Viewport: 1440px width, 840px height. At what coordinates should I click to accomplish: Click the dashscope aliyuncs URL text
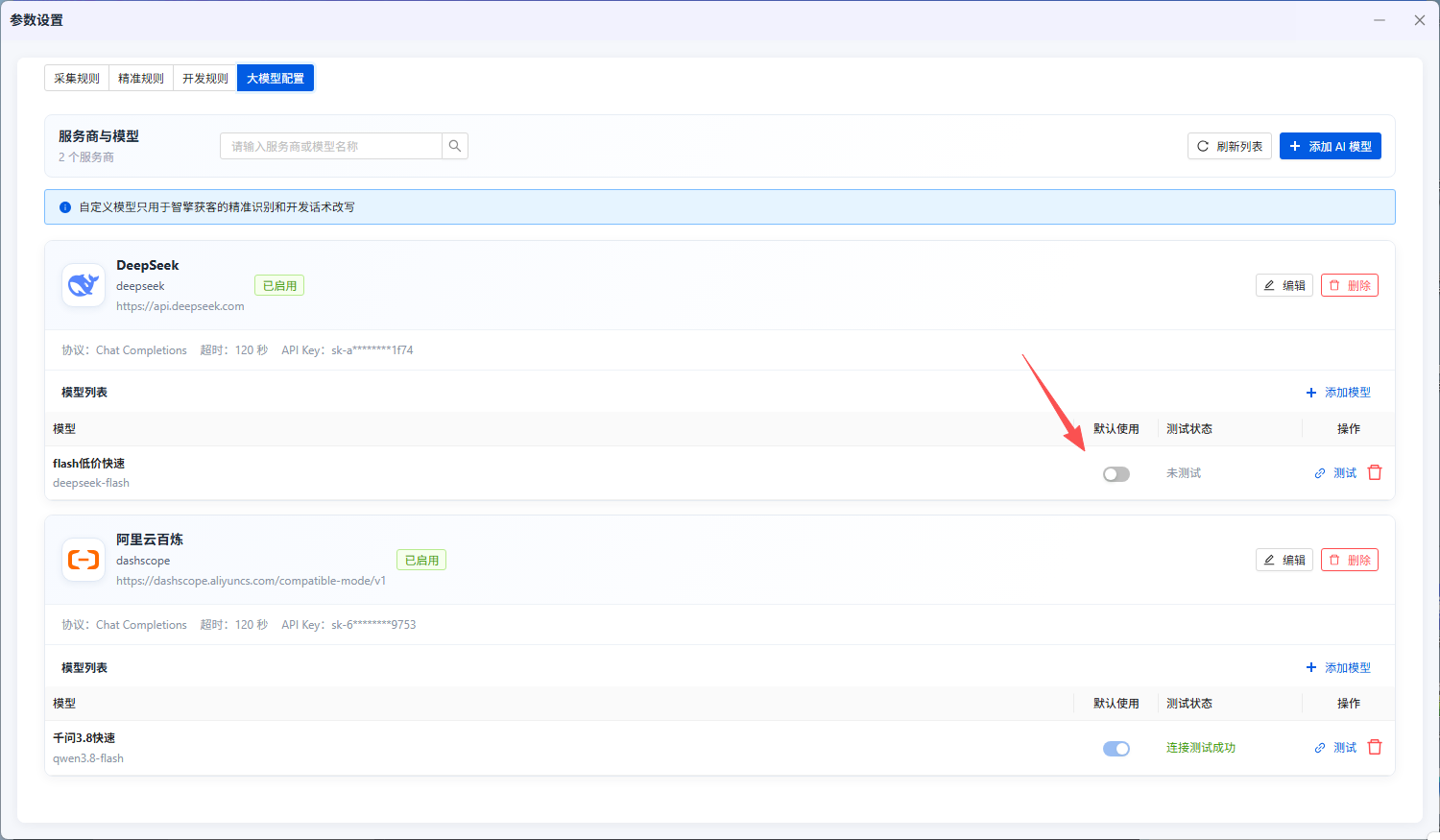click(x=252, y=581)
